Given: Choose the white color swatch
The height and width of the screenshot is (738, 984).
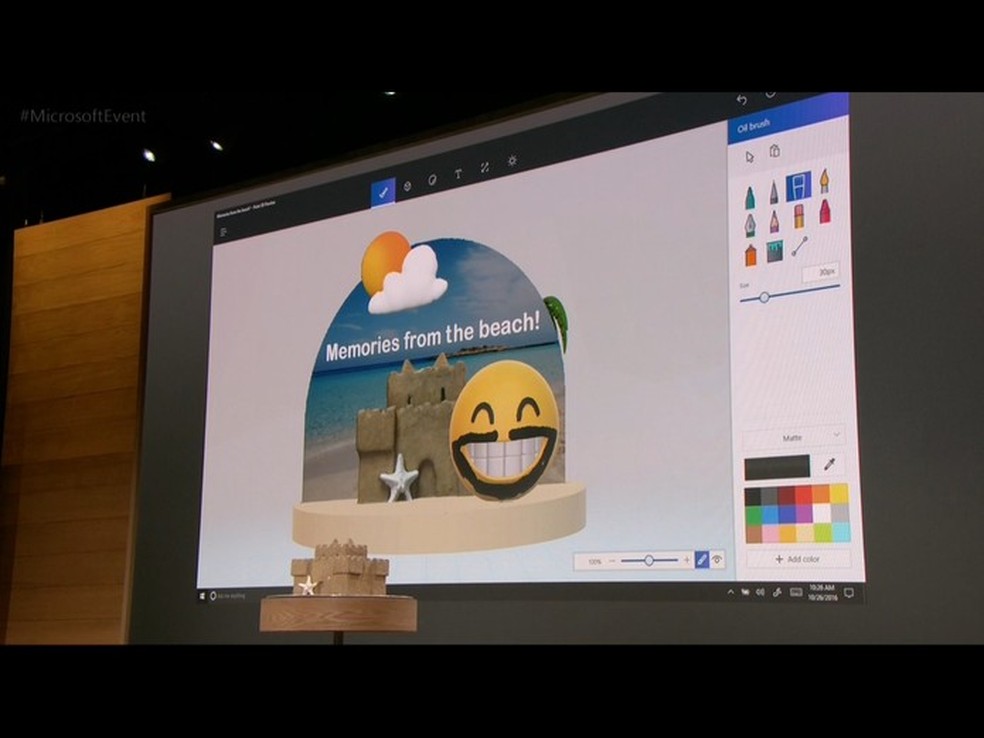Looking at the screenshot, I should pyautogui.click(x=821, y=513).
